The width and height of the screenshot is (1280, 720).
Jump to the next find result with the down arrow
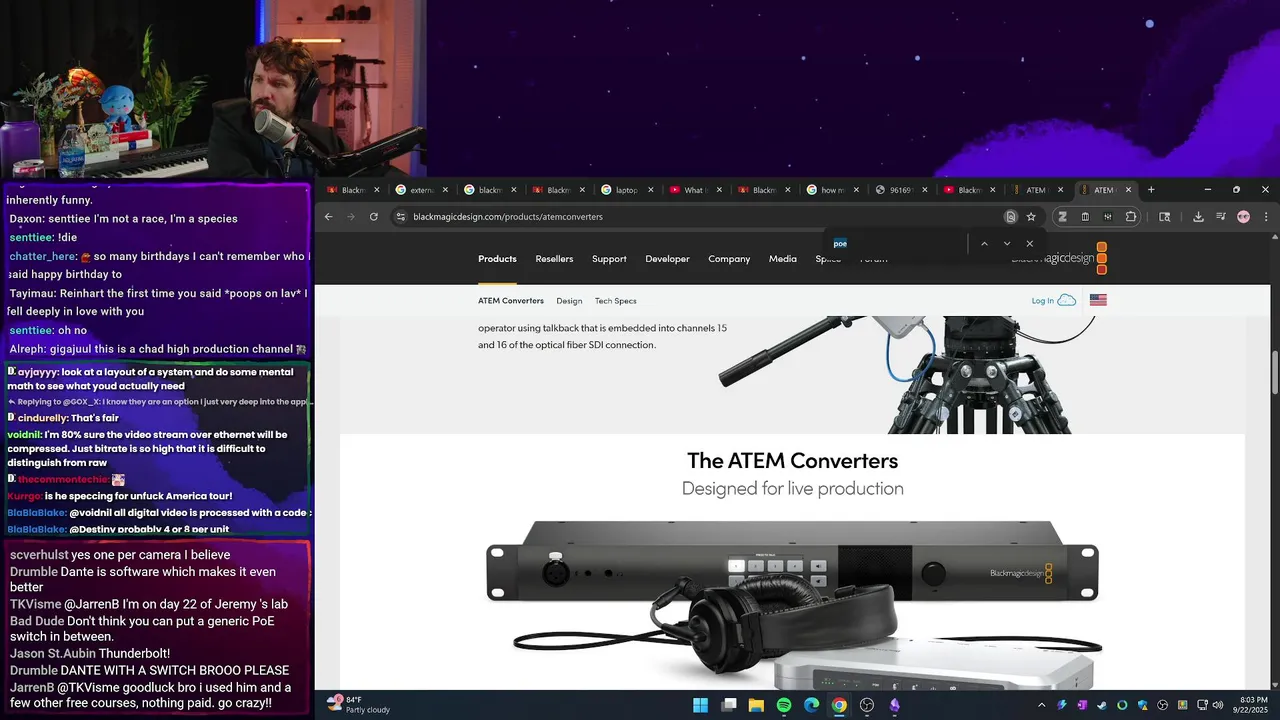(x=1007, y=244)
